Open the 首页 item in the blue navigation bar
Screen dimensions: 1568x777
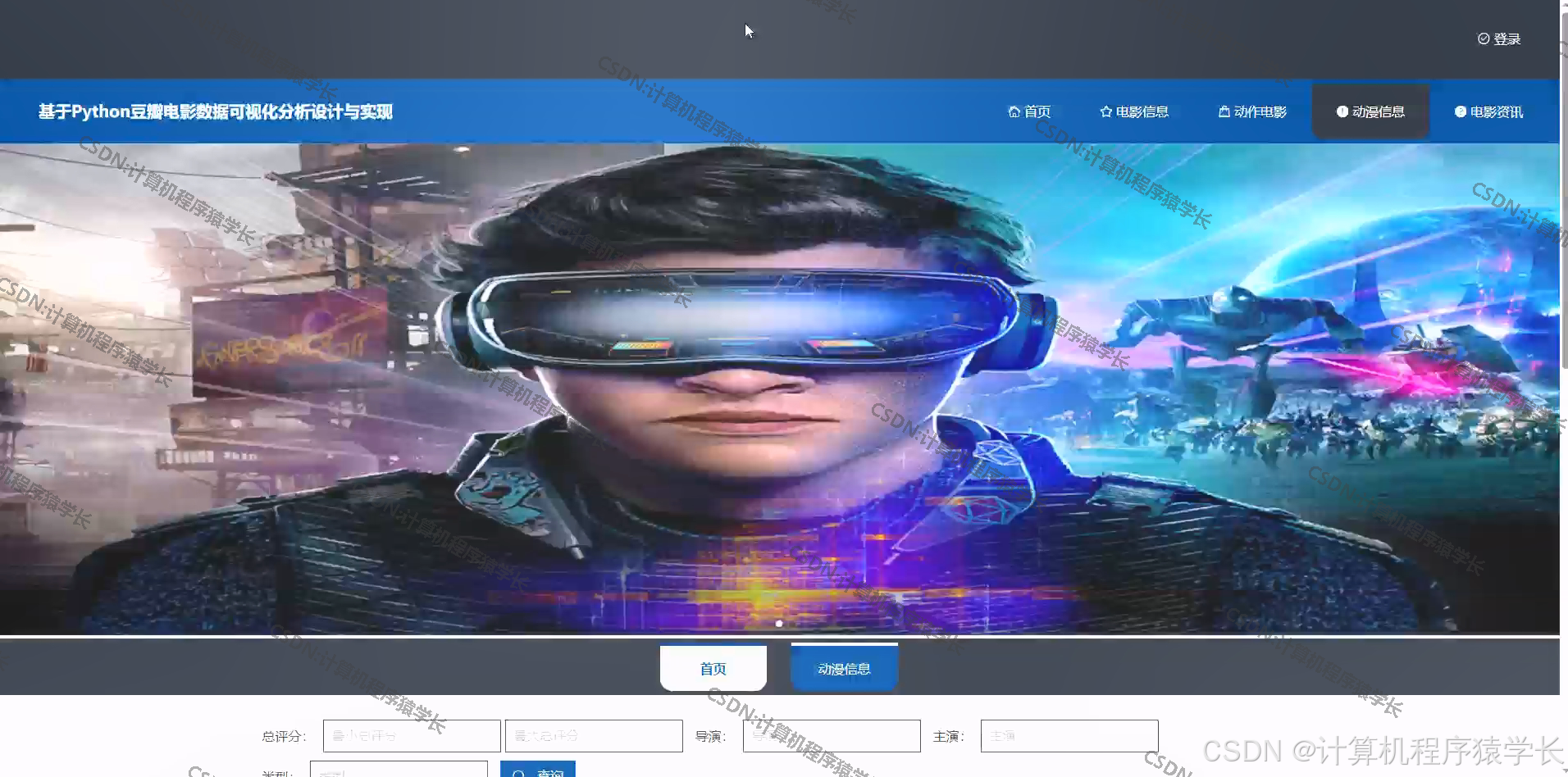coord(1029,111)
